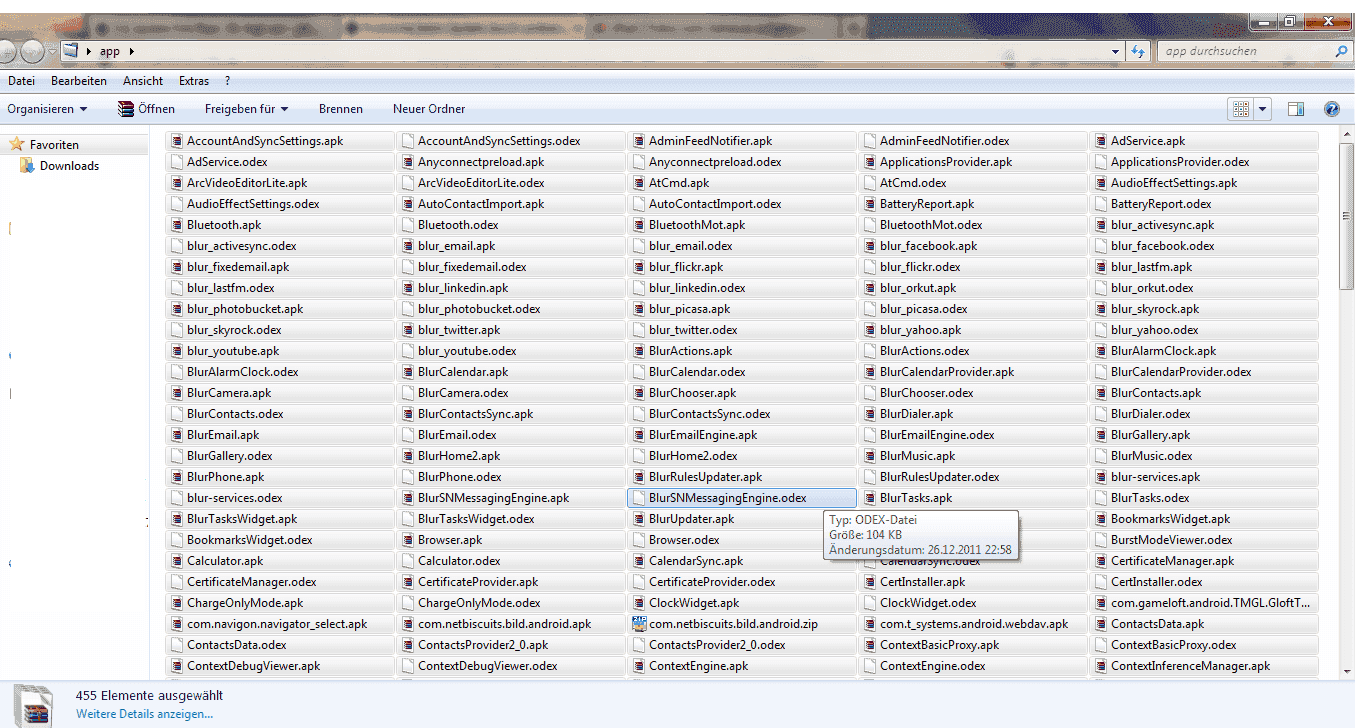Select BlurSNMessagingEngine.odex file
This screenshot has width=1366, height=728.
(742, 498)
